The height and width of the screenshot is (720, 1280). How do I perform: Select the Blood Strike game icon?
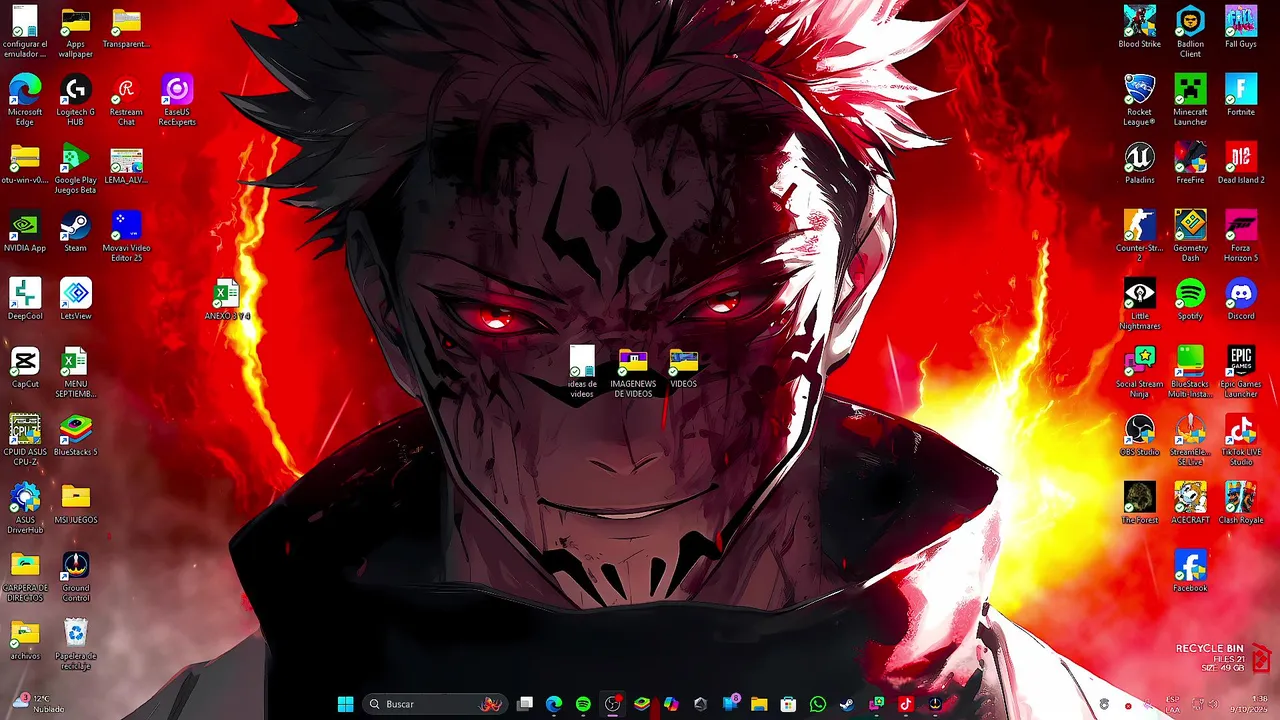tap(1139, 27)
